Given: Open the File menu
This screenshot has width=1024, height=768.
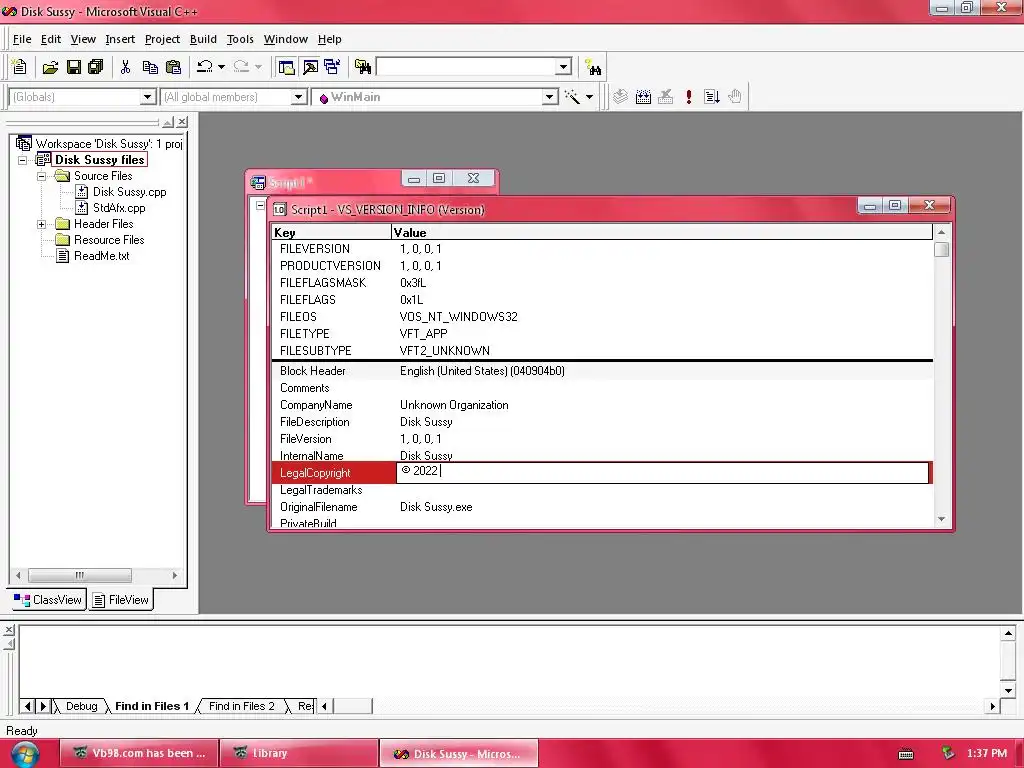Looking at the screenshot, I should coord(22,39).
